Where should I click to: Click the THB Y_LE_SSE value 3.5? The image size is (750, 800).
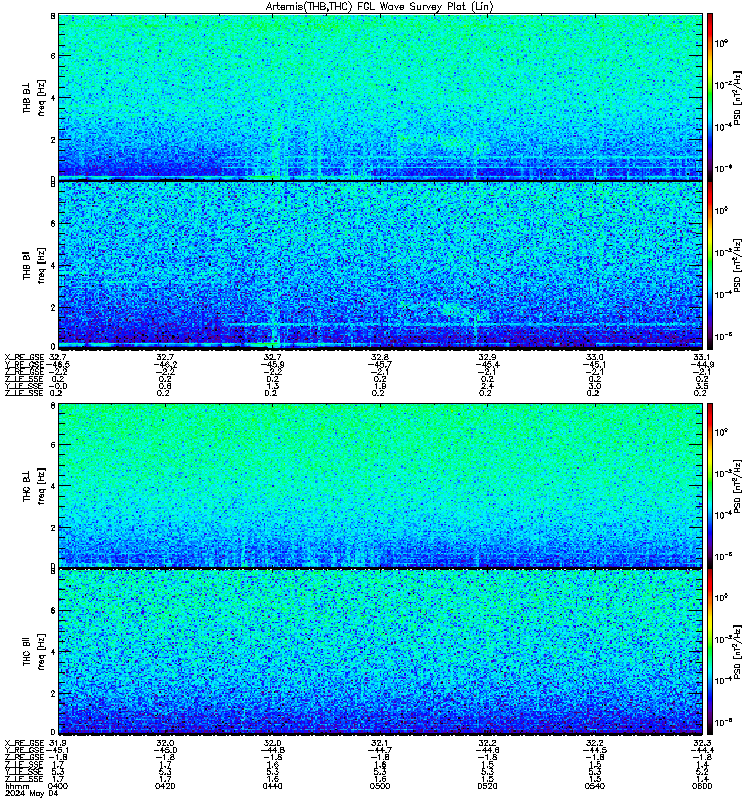click(702, 386)
